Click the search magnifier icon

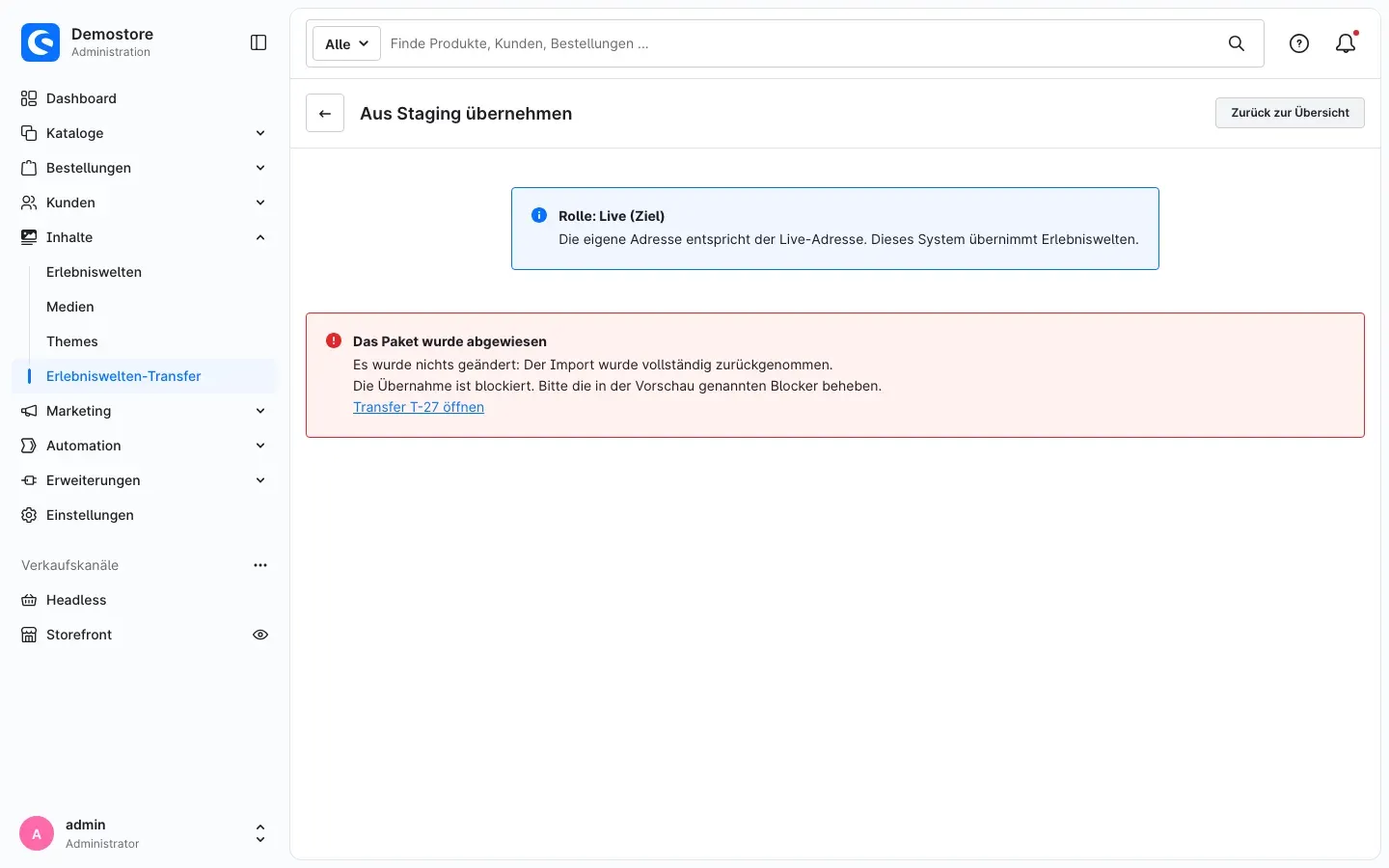[x=1237, y=43]
